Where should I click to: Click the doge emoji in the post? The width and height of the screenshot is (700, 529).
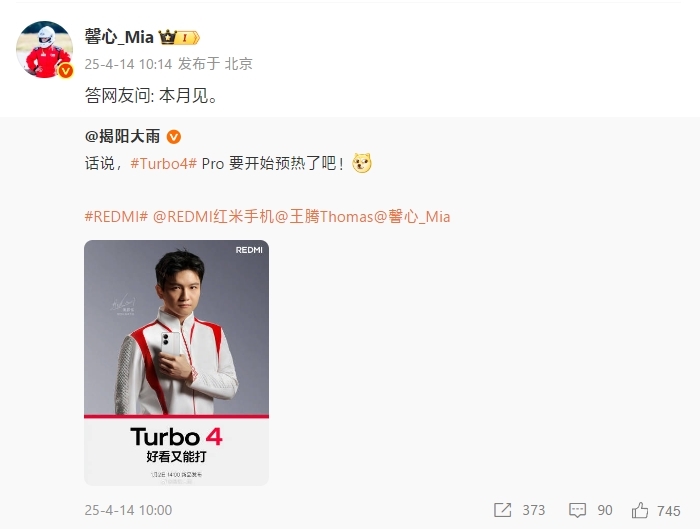pyautogui.click(x=362, y=163)
